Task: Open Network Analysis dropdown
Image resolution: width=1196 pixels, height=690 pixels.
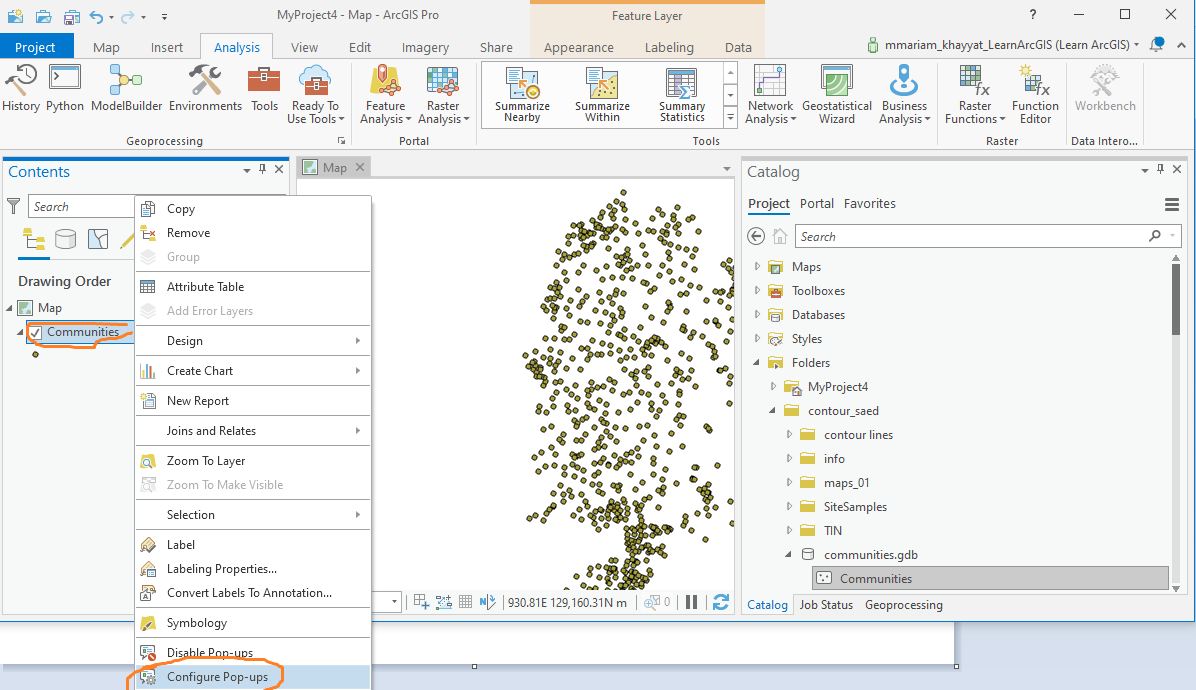Action: click(x=770, y=95)
